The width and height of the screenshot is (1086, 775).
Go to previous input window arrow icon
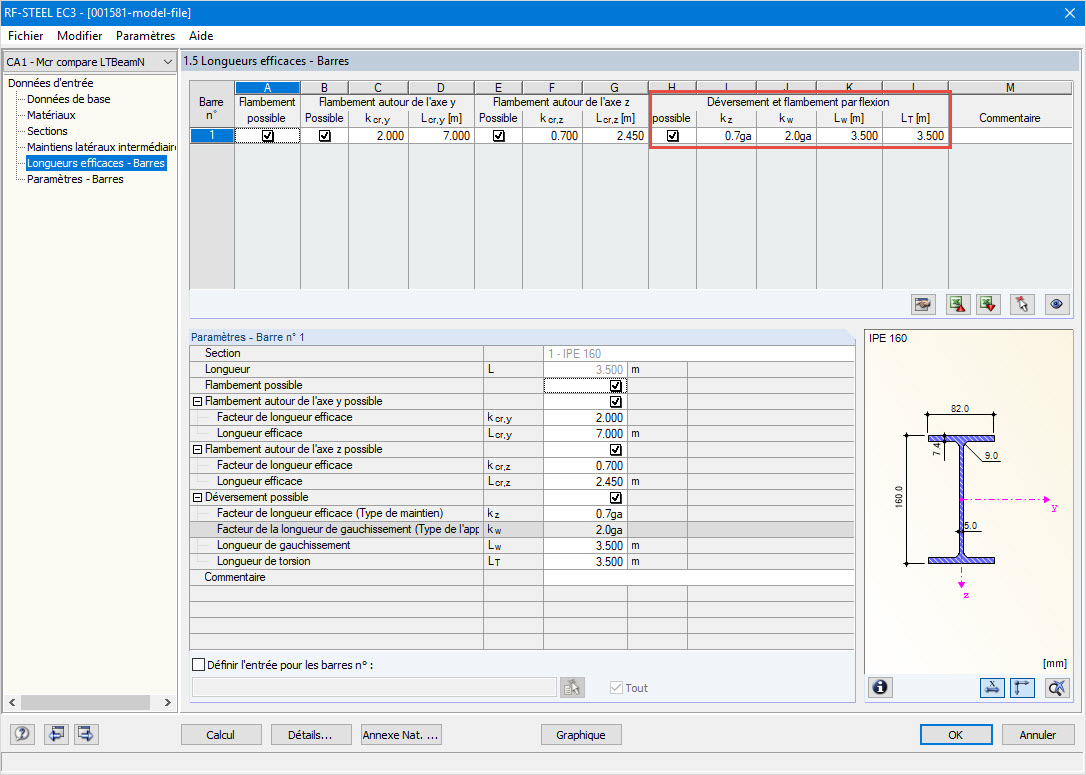click(x=56, y=733)
